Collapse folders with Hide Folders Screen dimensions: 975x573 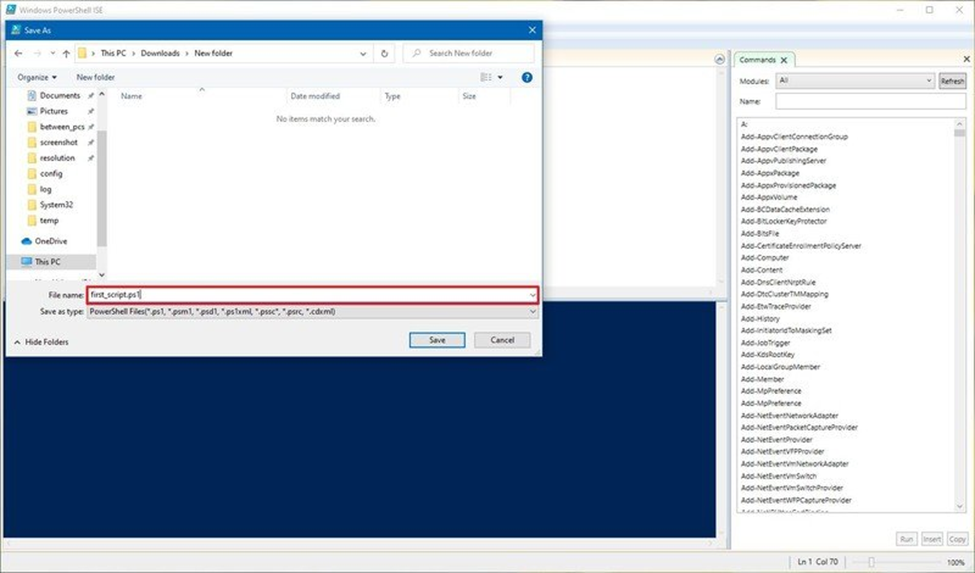click(41, 342)
